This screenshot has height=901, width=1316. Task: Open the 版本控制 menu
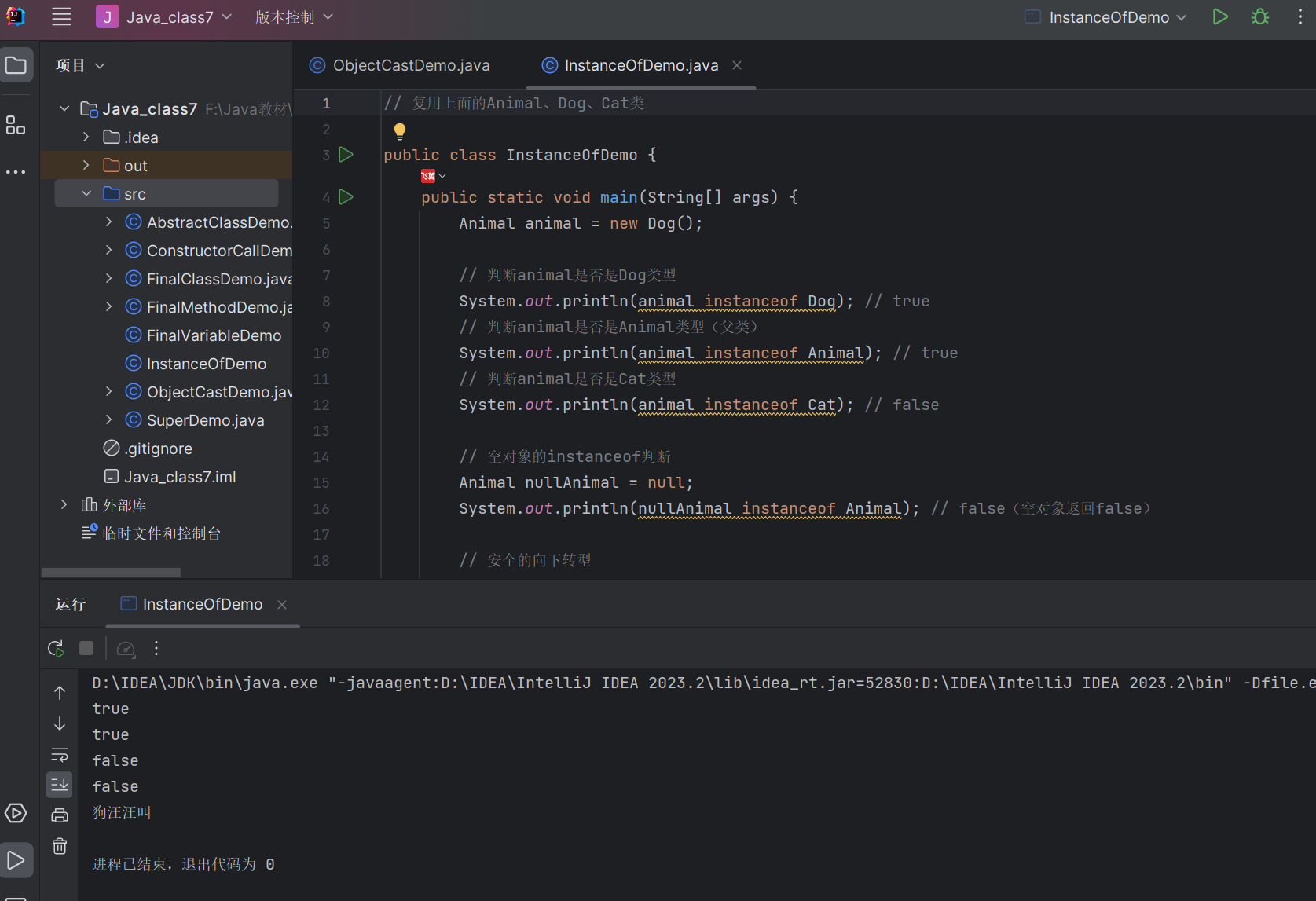click(294, 17)
